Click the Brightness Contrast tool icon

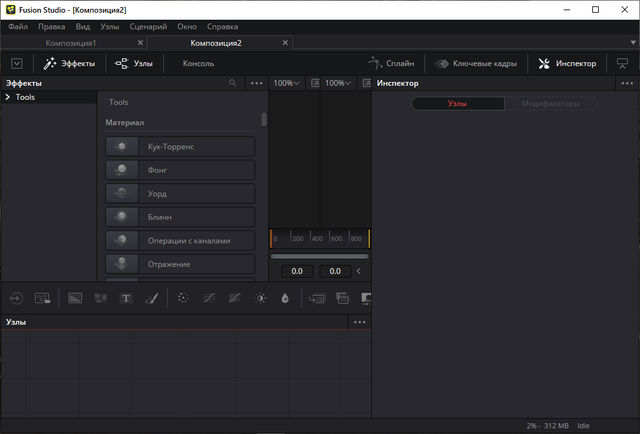click(261, 298)
